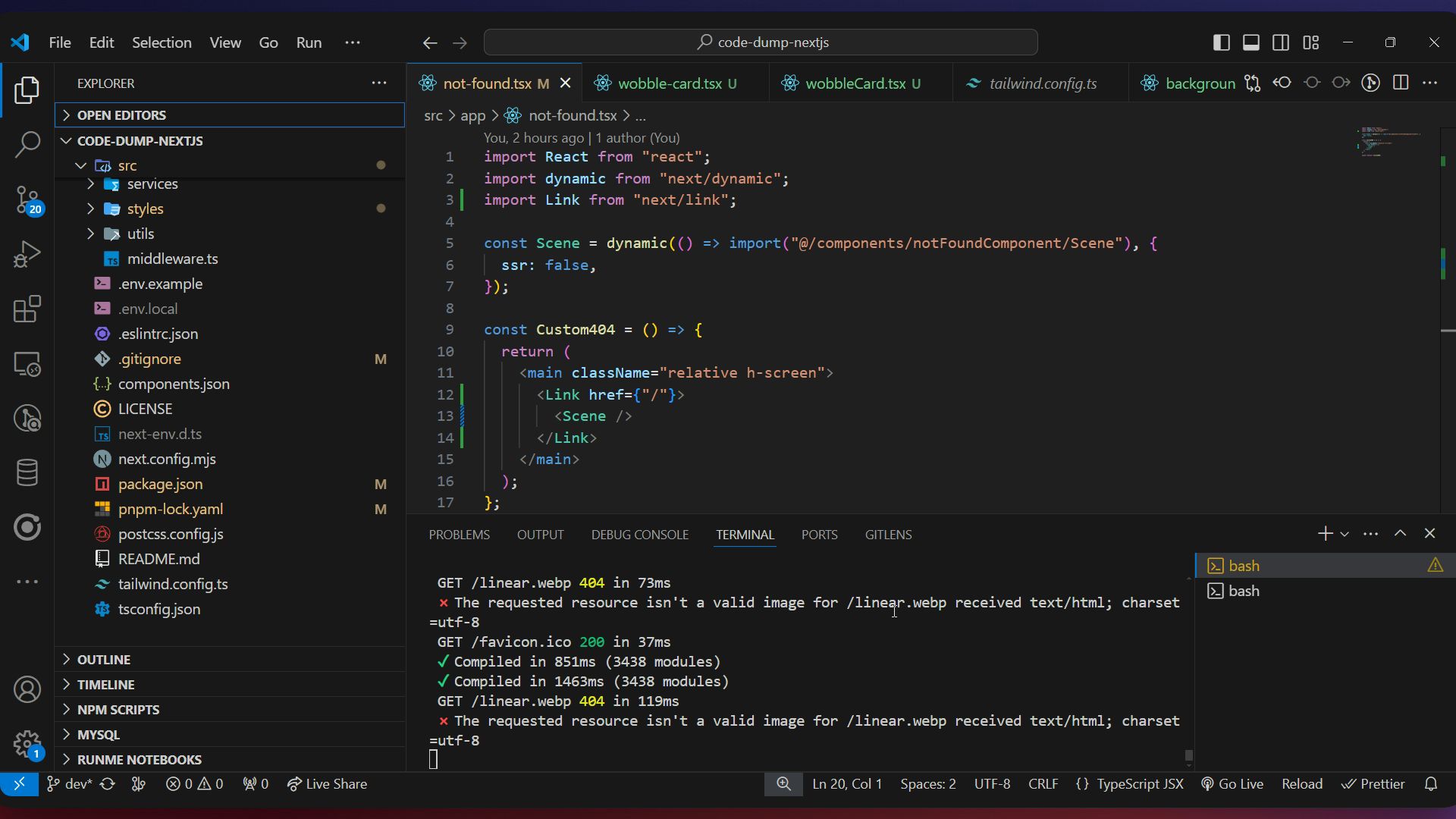The width and height of the screenshot is (1456, 819).
Task: Click the Accounts icon in activity bar
Action: (27, 689)
